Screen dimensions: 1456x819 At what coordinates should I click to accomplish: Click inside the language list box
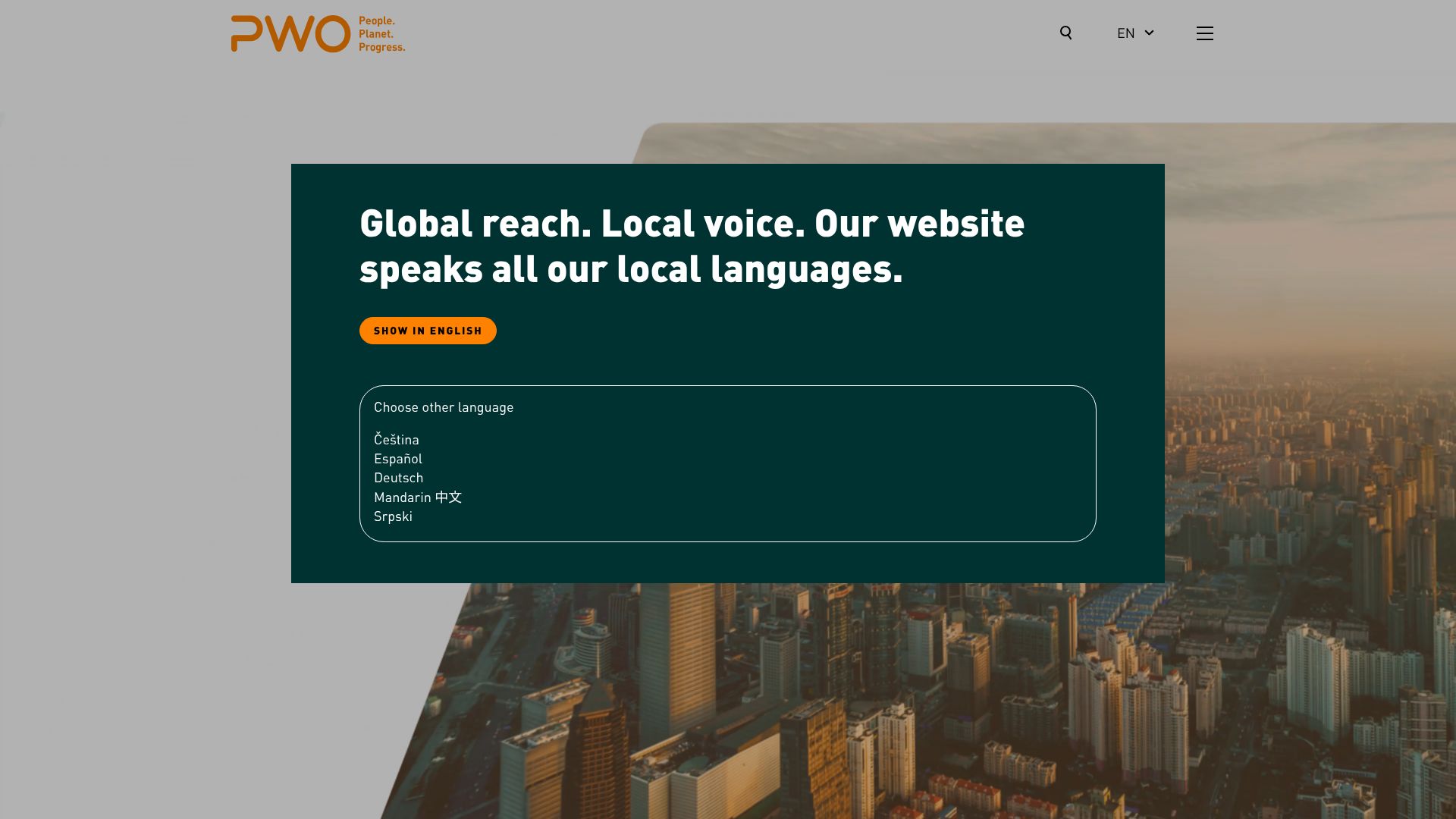pyautogui.click(x=758, y=470)
